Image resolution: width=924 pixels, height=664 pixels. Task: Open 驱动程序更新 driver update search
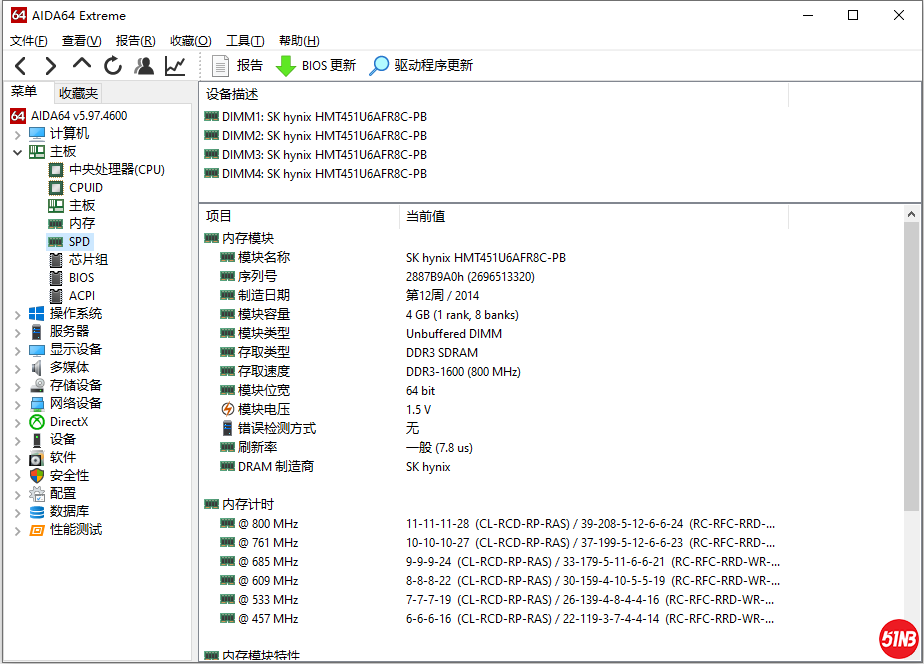click(x=421, y=66)
